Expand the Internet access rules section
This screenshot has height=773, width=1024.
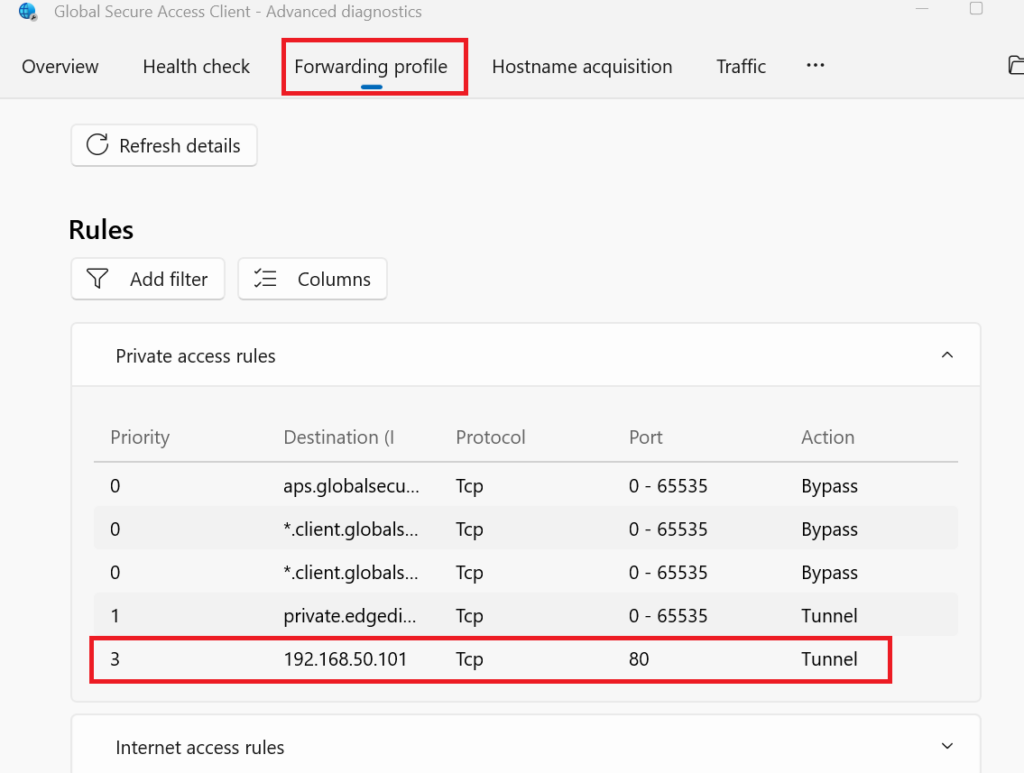[947, 746]
